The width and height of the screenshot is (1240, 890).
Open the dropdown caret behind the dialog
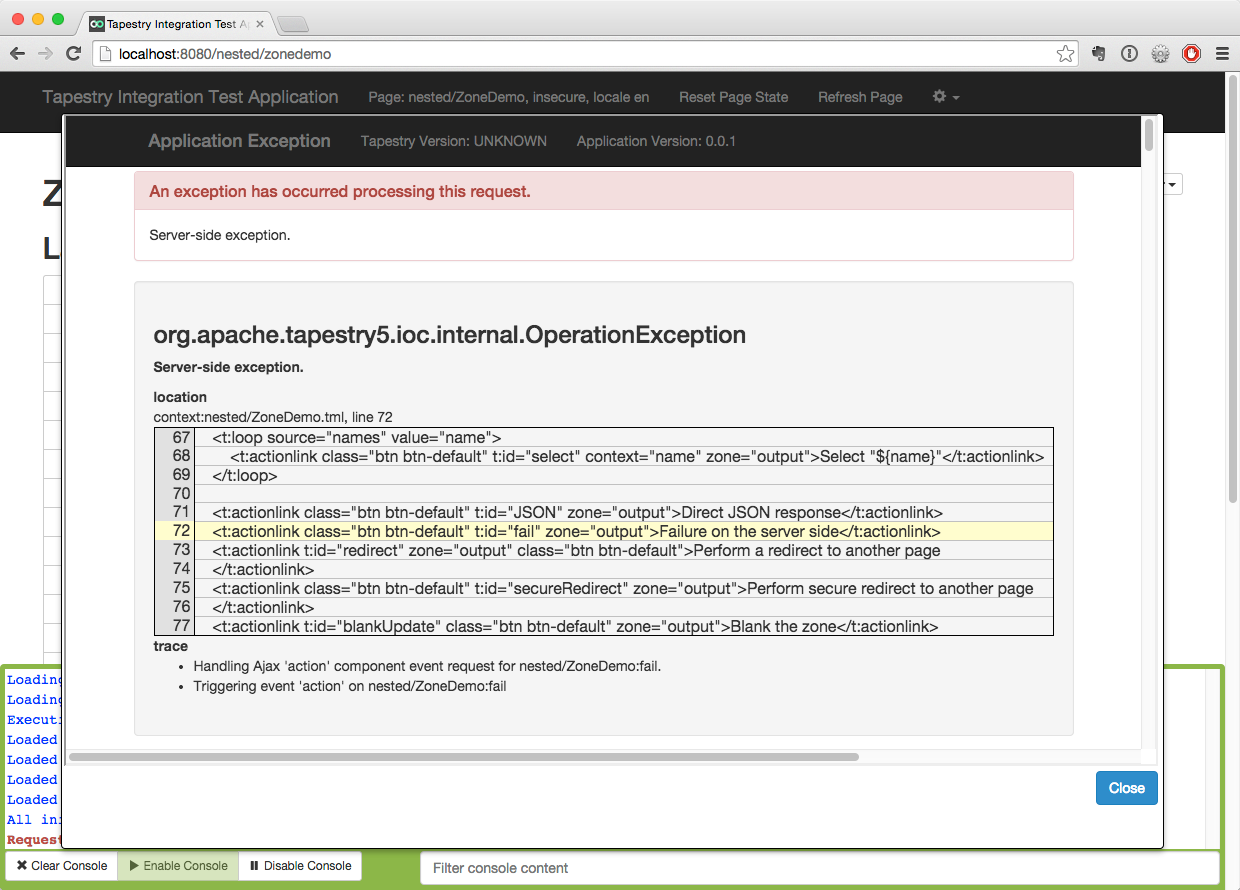click(1172, 184)
